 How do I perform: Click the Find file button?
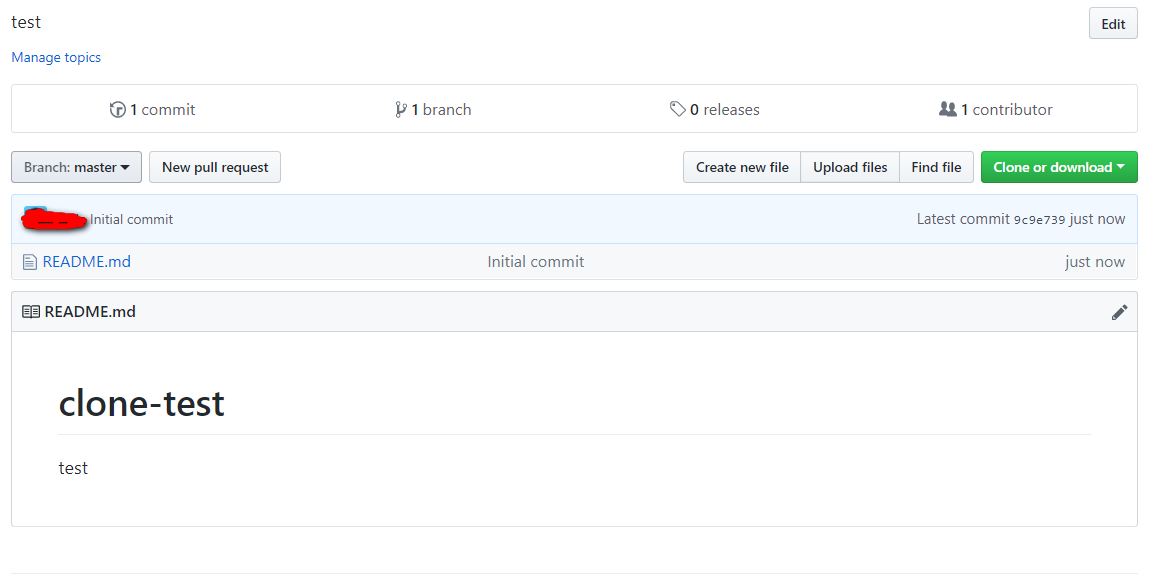[936, 168]
